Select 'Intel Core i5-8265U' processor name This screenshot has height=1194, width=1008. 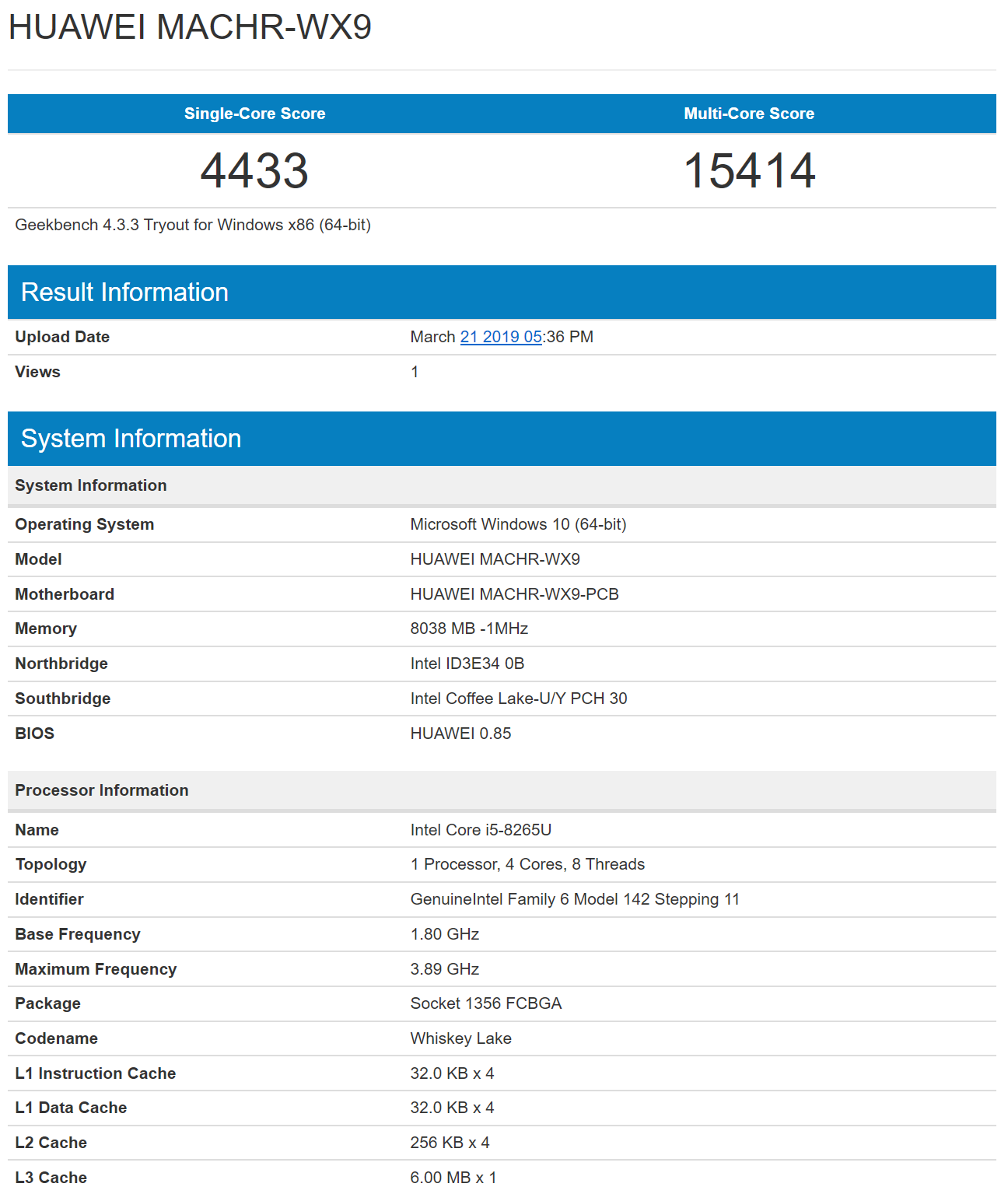tap(481, 830)
